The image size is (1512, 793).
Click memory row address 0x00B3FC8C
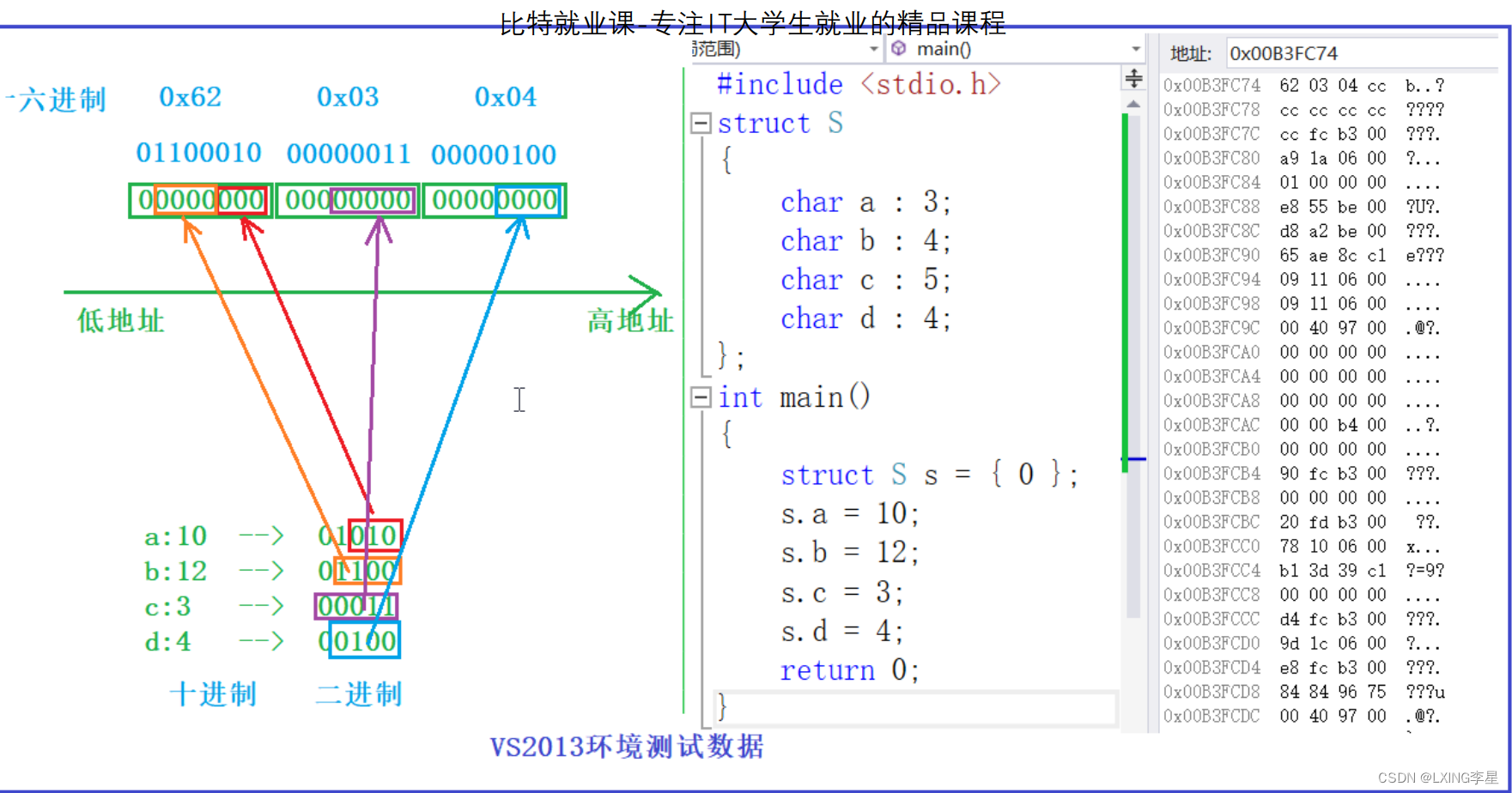coord(1211,231)
